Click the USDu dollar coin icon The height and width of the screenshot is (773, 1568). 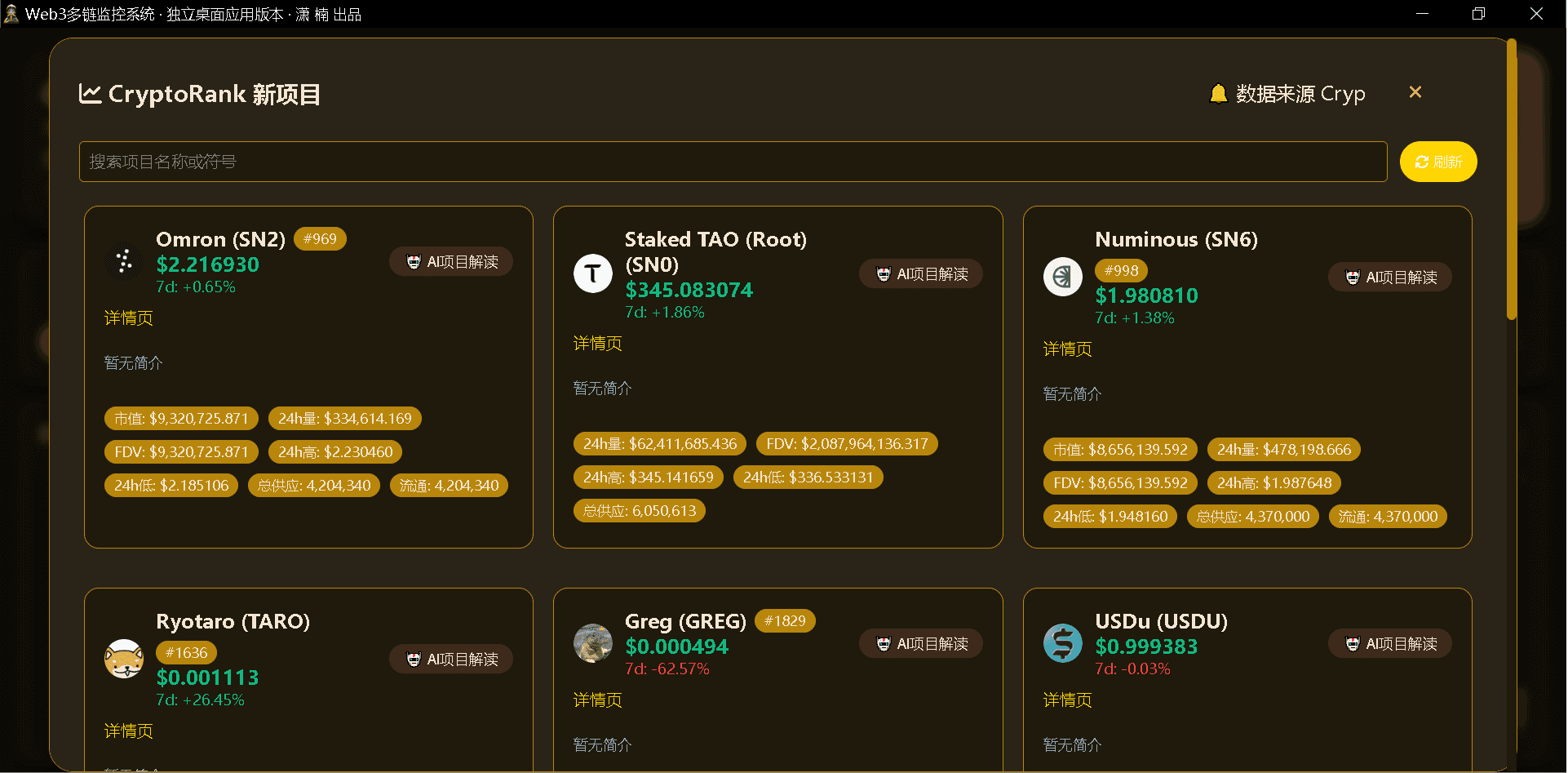pos(1062,643)
